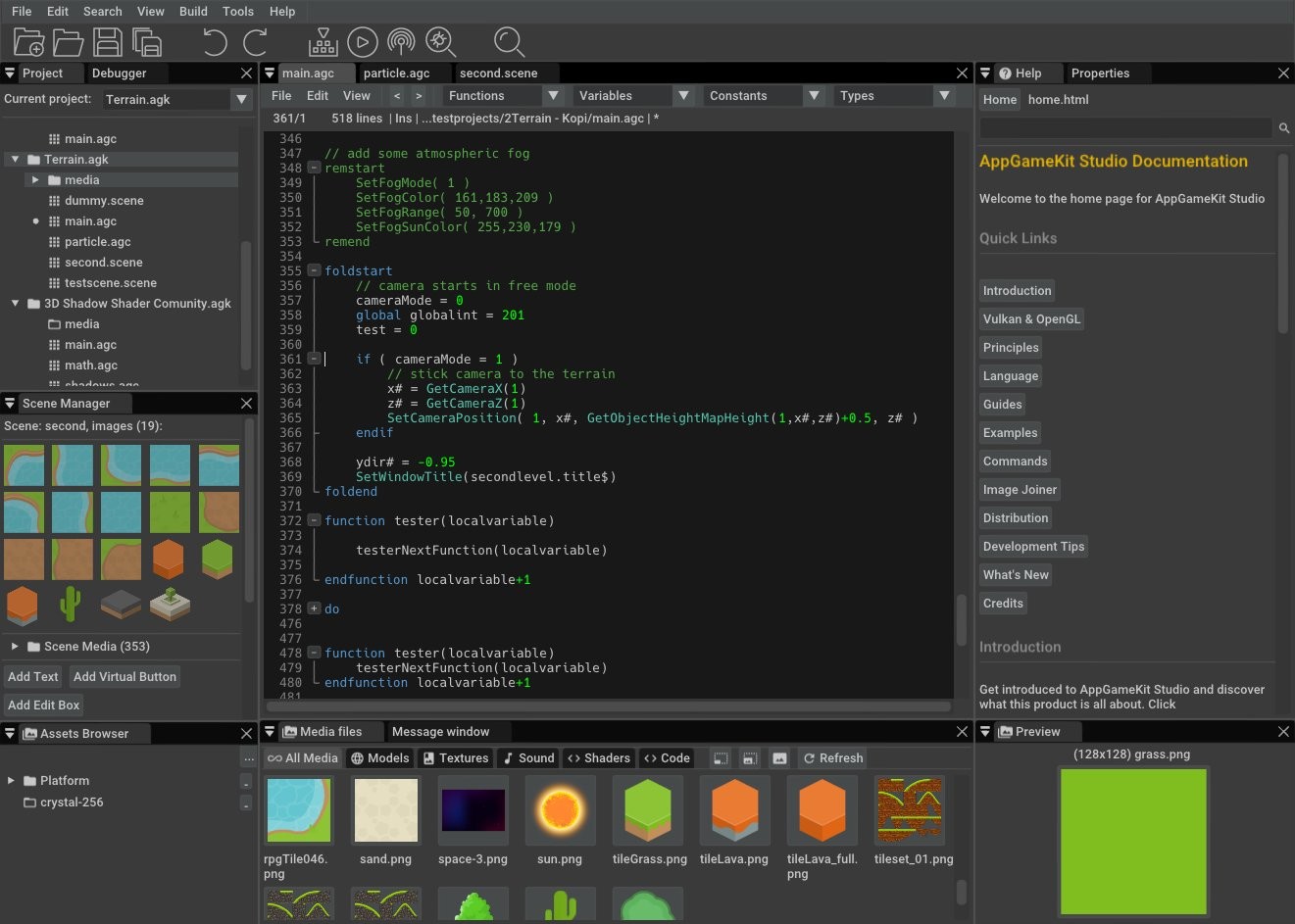The image size is (1295, 924).
Task: Open the Current project Terrain.agk dropdown
Action: pos(241,100)
